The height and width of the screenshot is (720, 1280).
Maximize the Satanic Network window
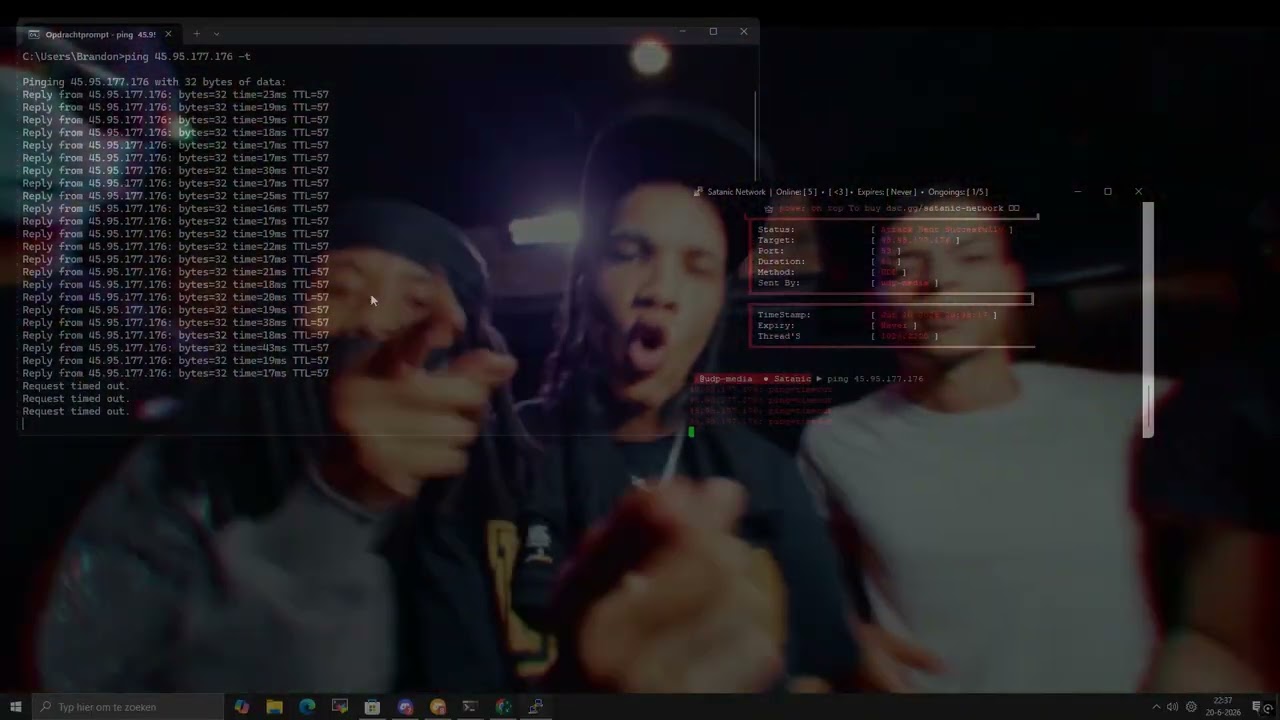tap(1107, 191)
